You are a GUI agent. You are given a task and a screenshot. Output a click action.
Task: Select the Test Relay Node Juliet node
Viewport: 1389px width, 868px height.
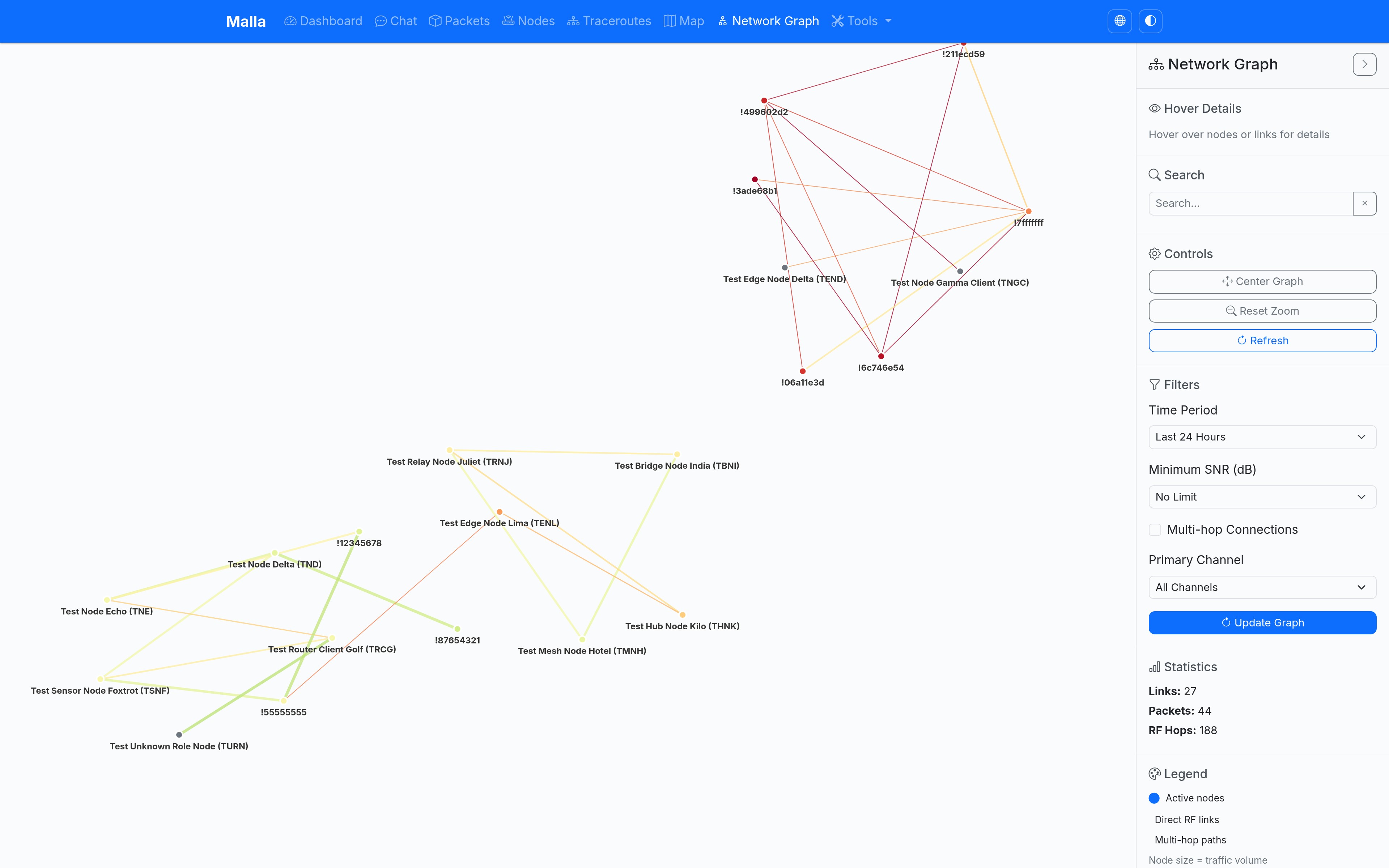(x=449, y=450)
